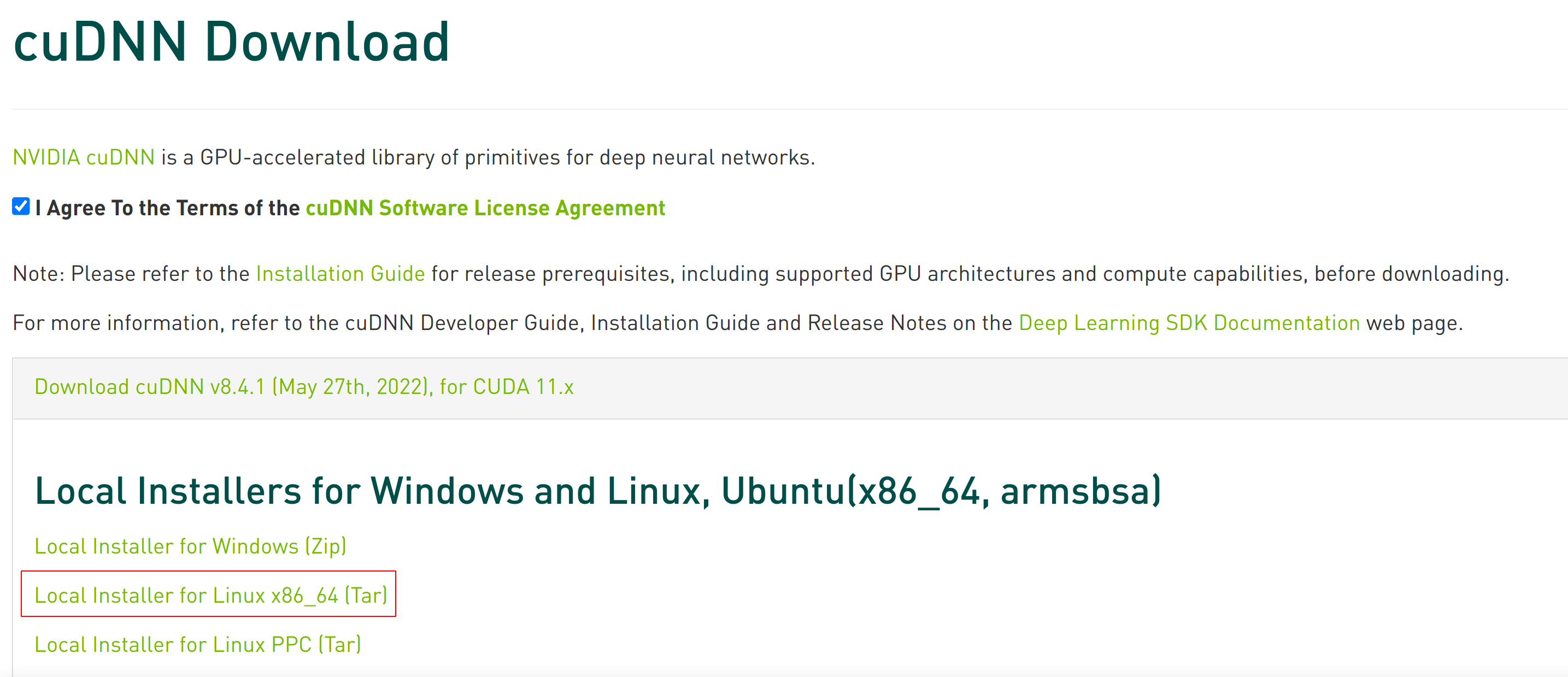Open the NVIDIA cuDNN link

(84, 158)
